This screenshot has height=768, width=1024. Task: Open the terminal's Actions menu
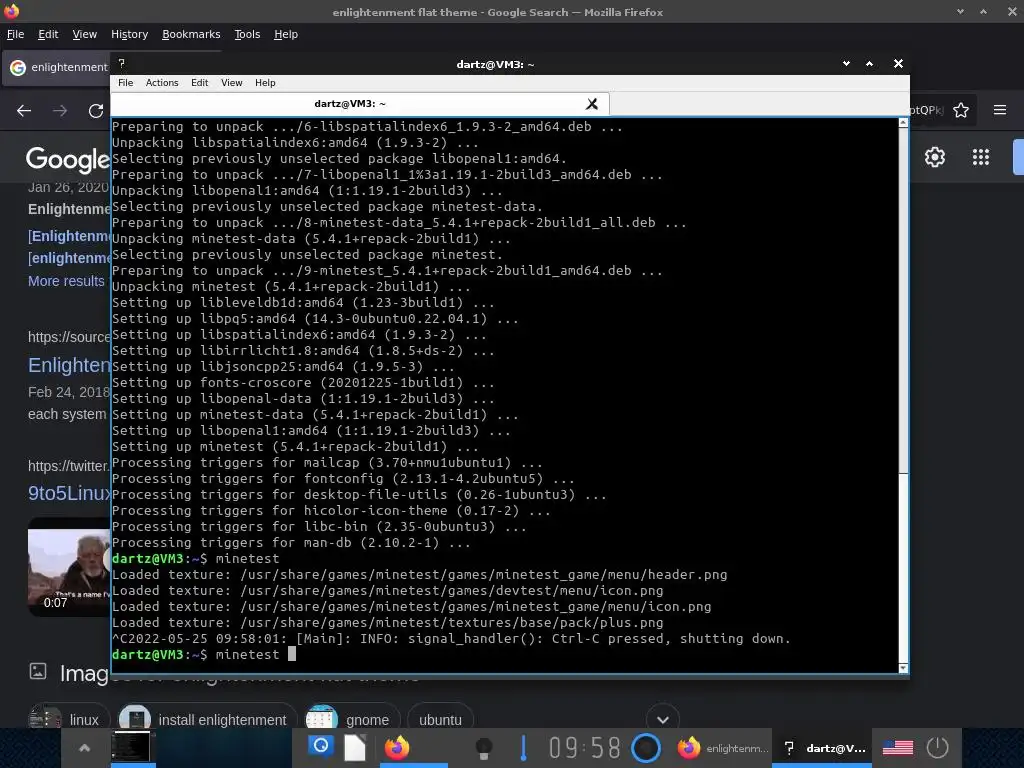coord(162,83)
